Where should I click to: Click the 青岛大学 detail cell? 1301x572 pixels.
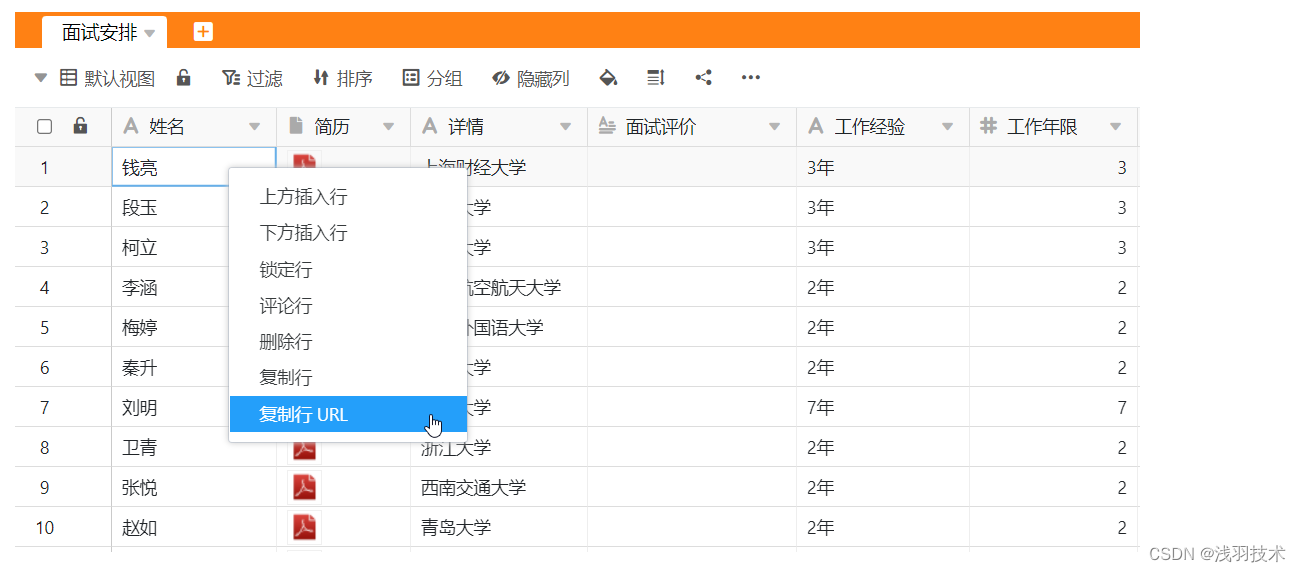coord(499,527)
